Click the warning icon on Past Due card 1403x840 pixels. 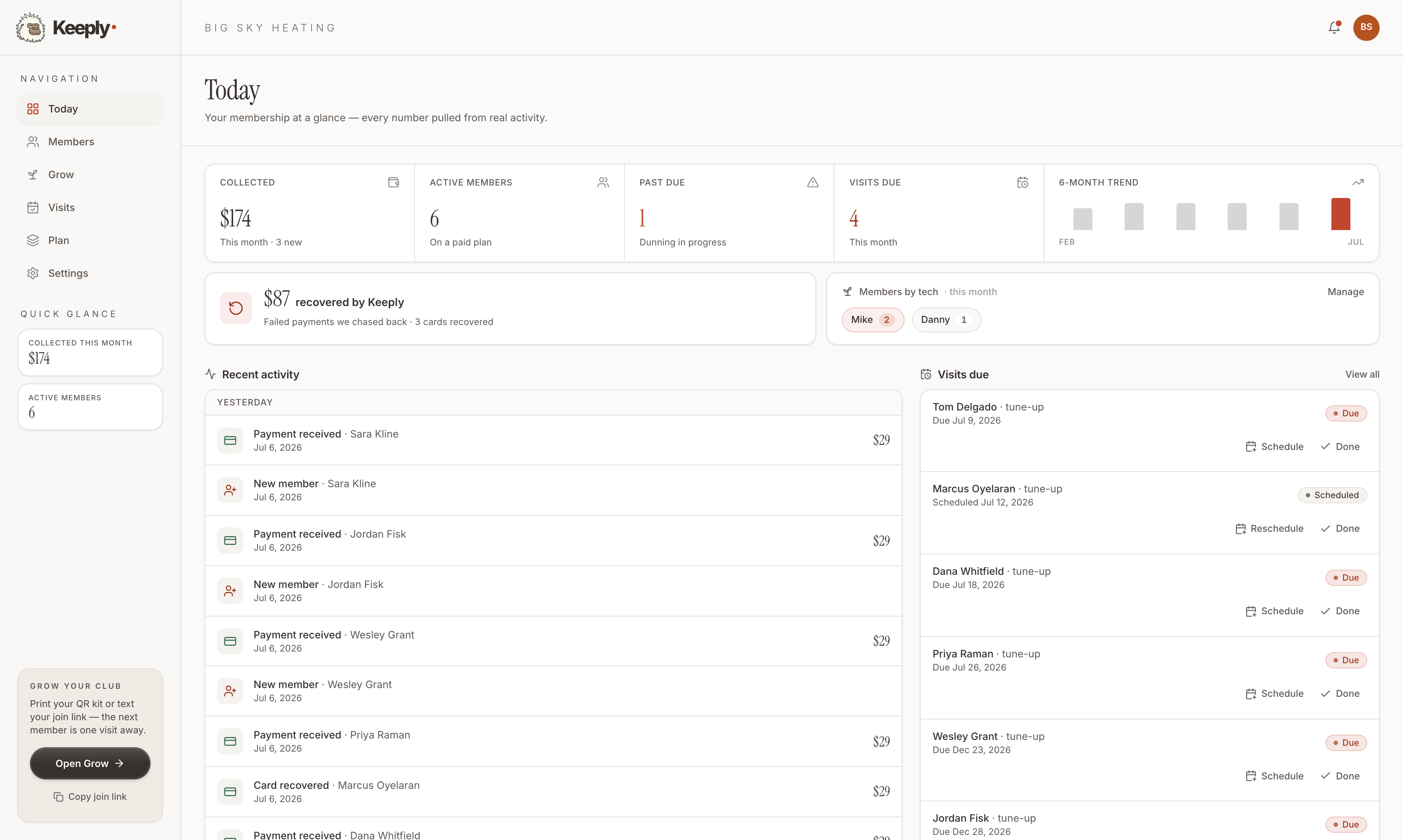[x=813, y=182]
